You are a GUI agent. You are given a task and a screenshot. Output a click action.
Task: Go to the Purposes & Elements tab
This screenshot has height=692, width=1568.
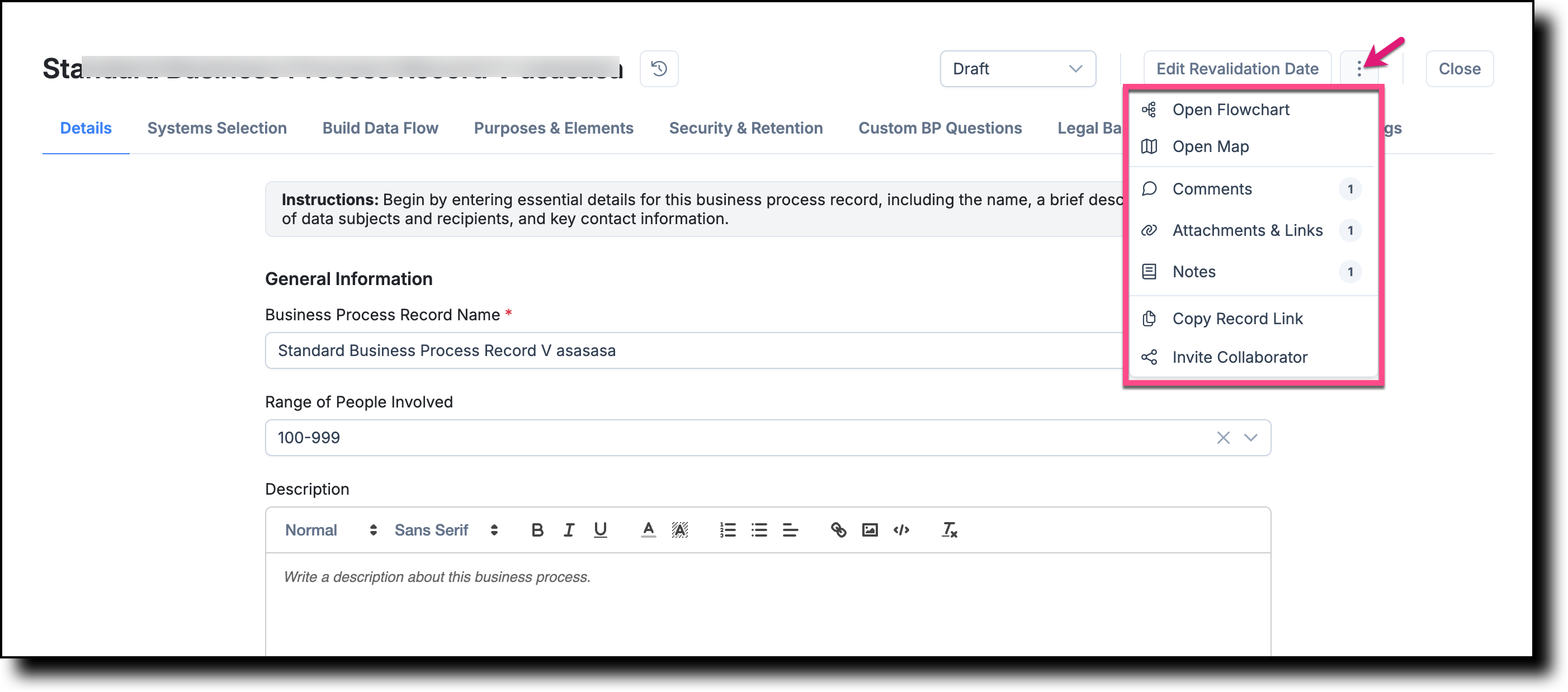tap(553, 129)
